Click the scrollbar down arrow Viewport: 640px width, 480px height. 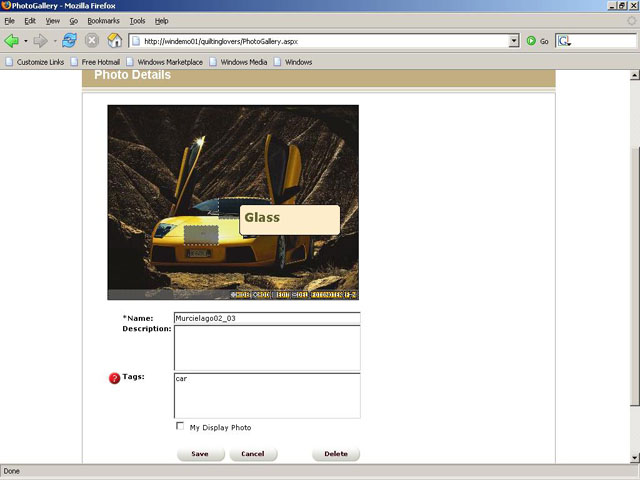634,458
